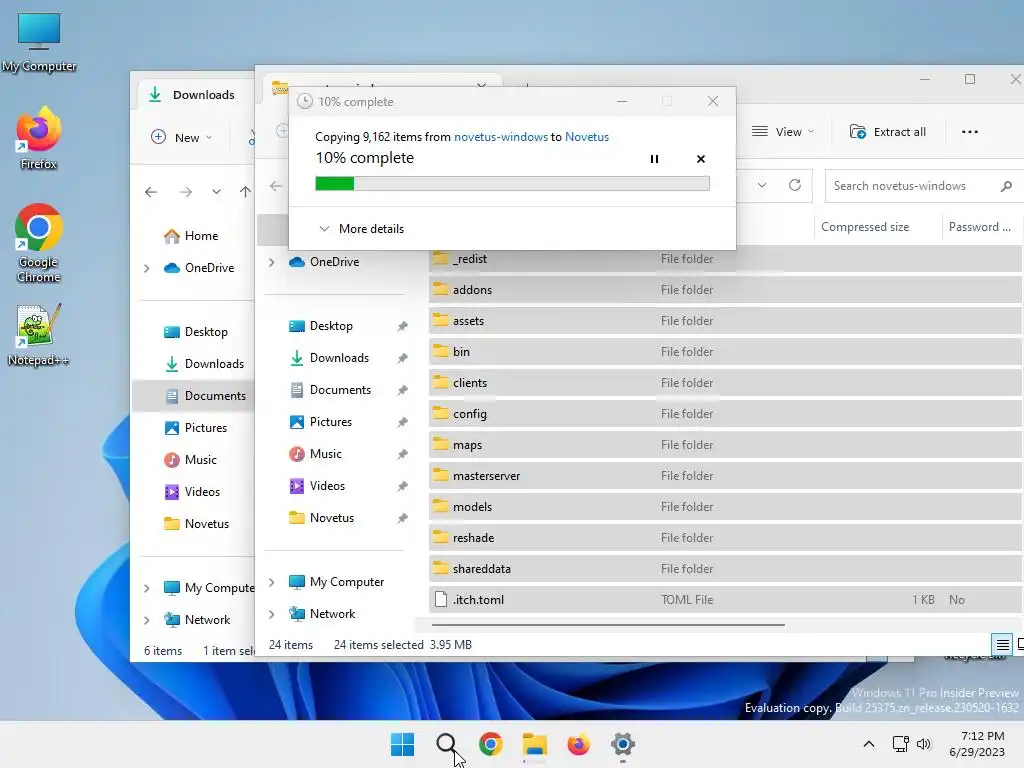Pause the file copy operation

654,159
